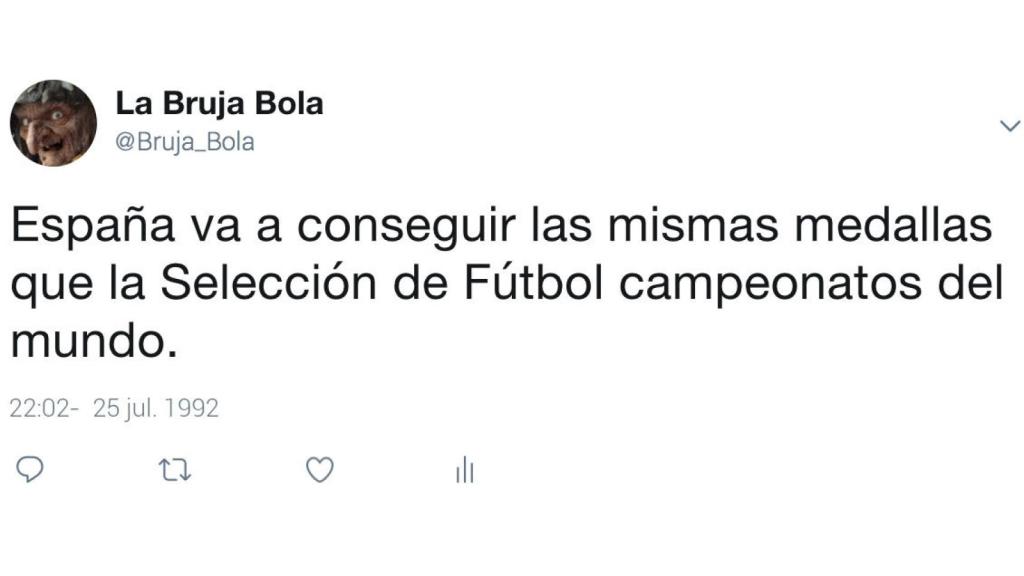The image size is (1024, 576).
Task: Open La Bruja Bola's profile picture
Action: 53,123
